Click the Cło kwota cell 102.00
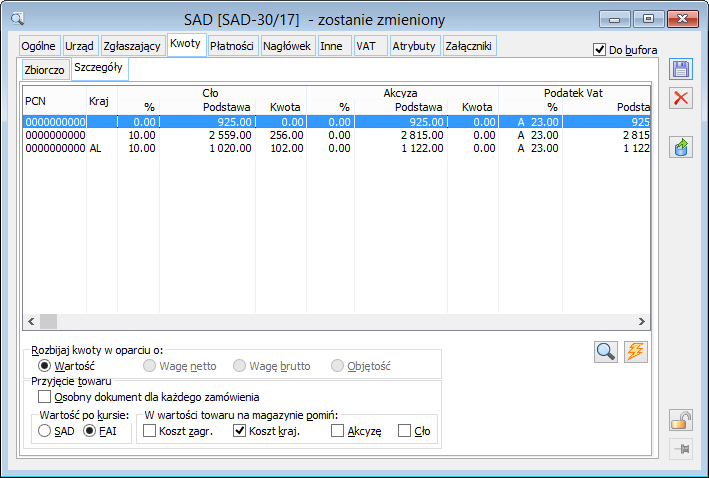Image resolution: width=709 pixels, height=478 pixels. coord(281,148)
